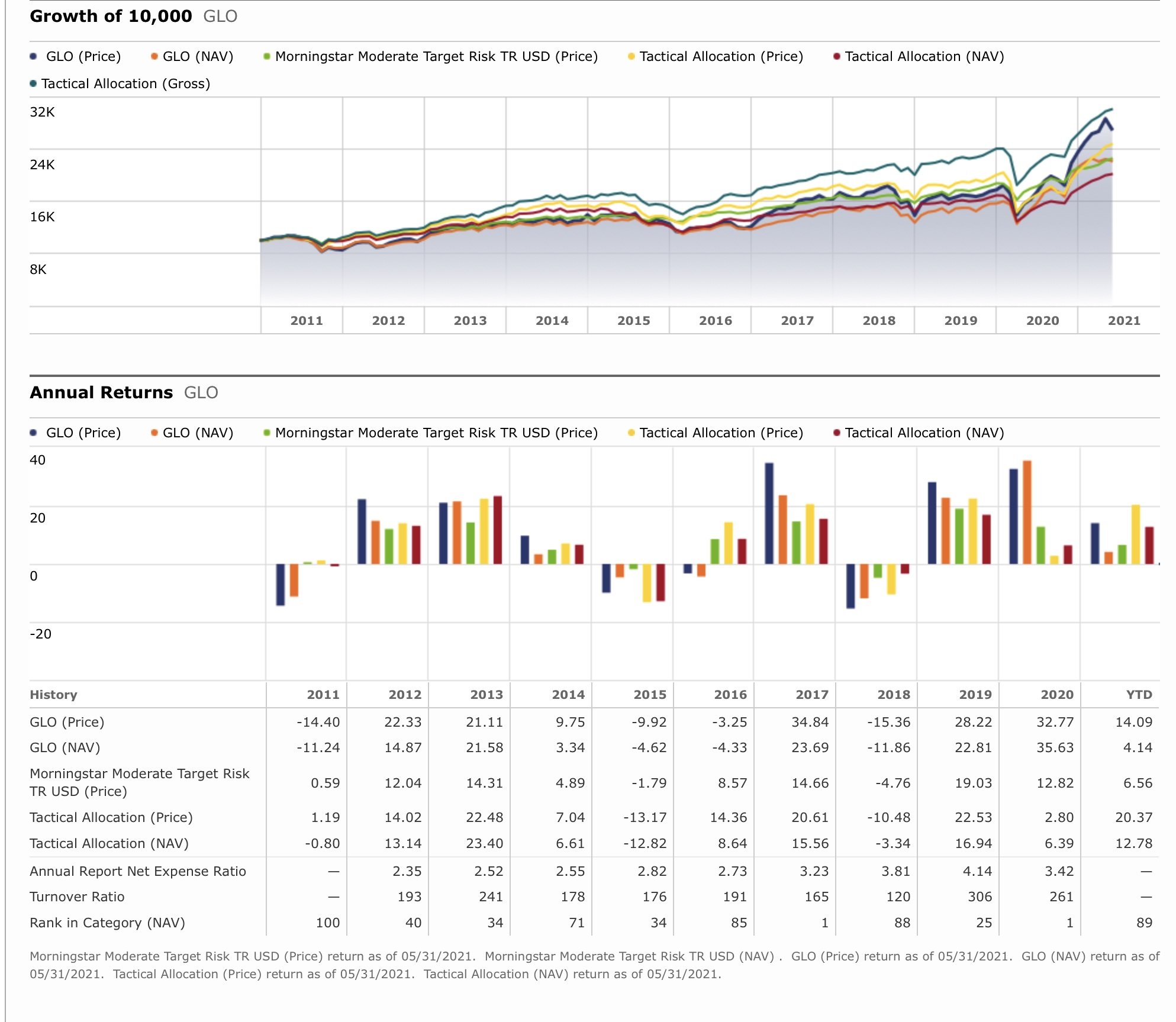The width and height of the screenshot is (1176, 1022).
Task: Select 2020 on growth chart time axis
Action: pos(1042,321)
